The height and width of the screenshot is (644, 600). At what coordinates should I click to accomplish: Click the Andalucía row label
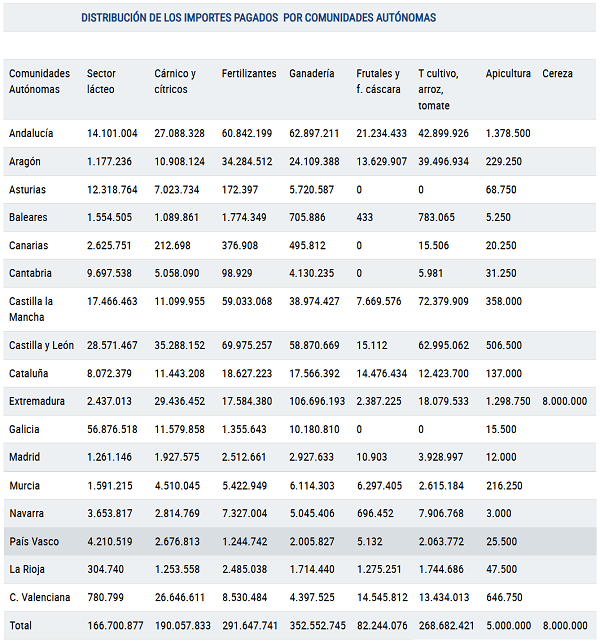(x=31, y=133)
